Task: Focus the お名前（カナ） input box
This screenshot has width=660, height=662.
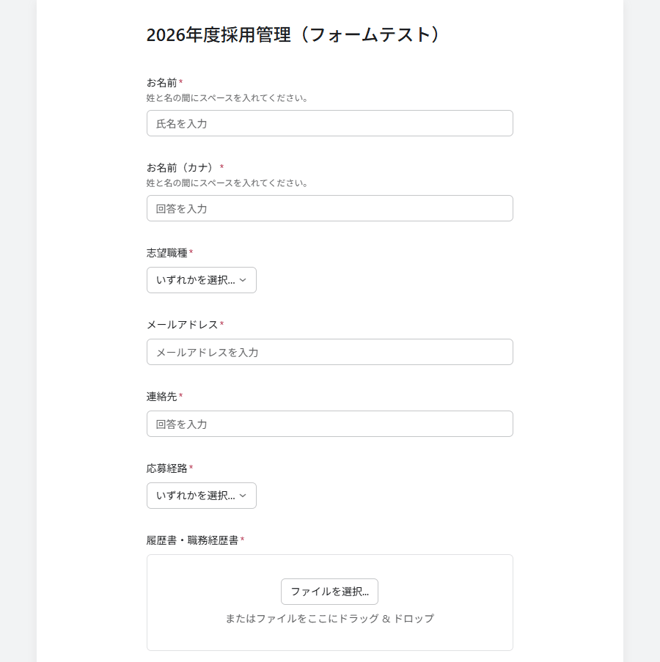Action: [x=329, y=208]
